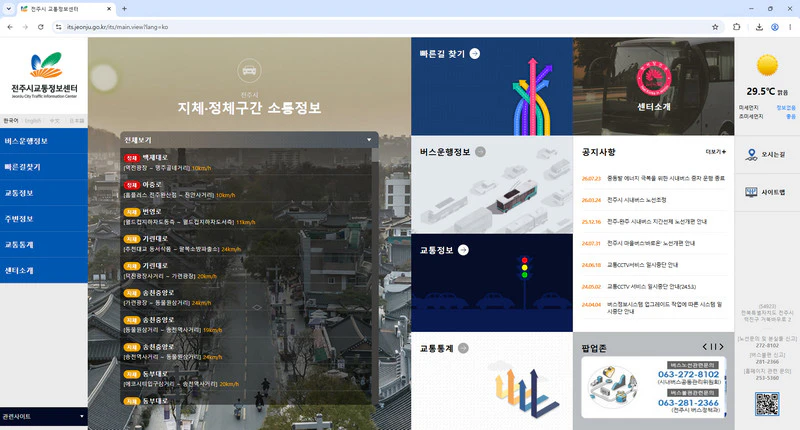Click the 오시는길 map pin icon
Viewport: 800px width, 430px height.
(751, 155)
